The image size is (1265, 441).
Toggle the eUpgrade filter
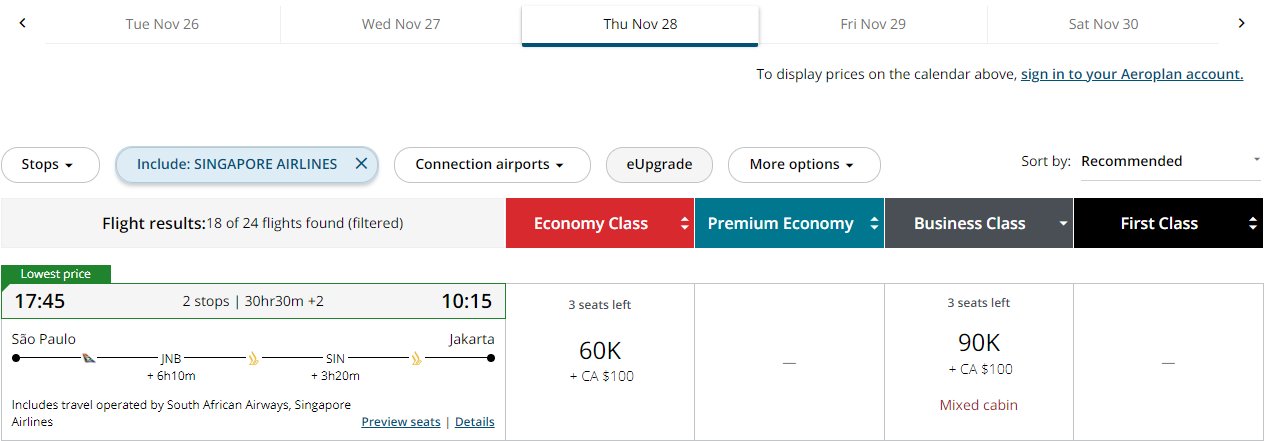point(659,165)
